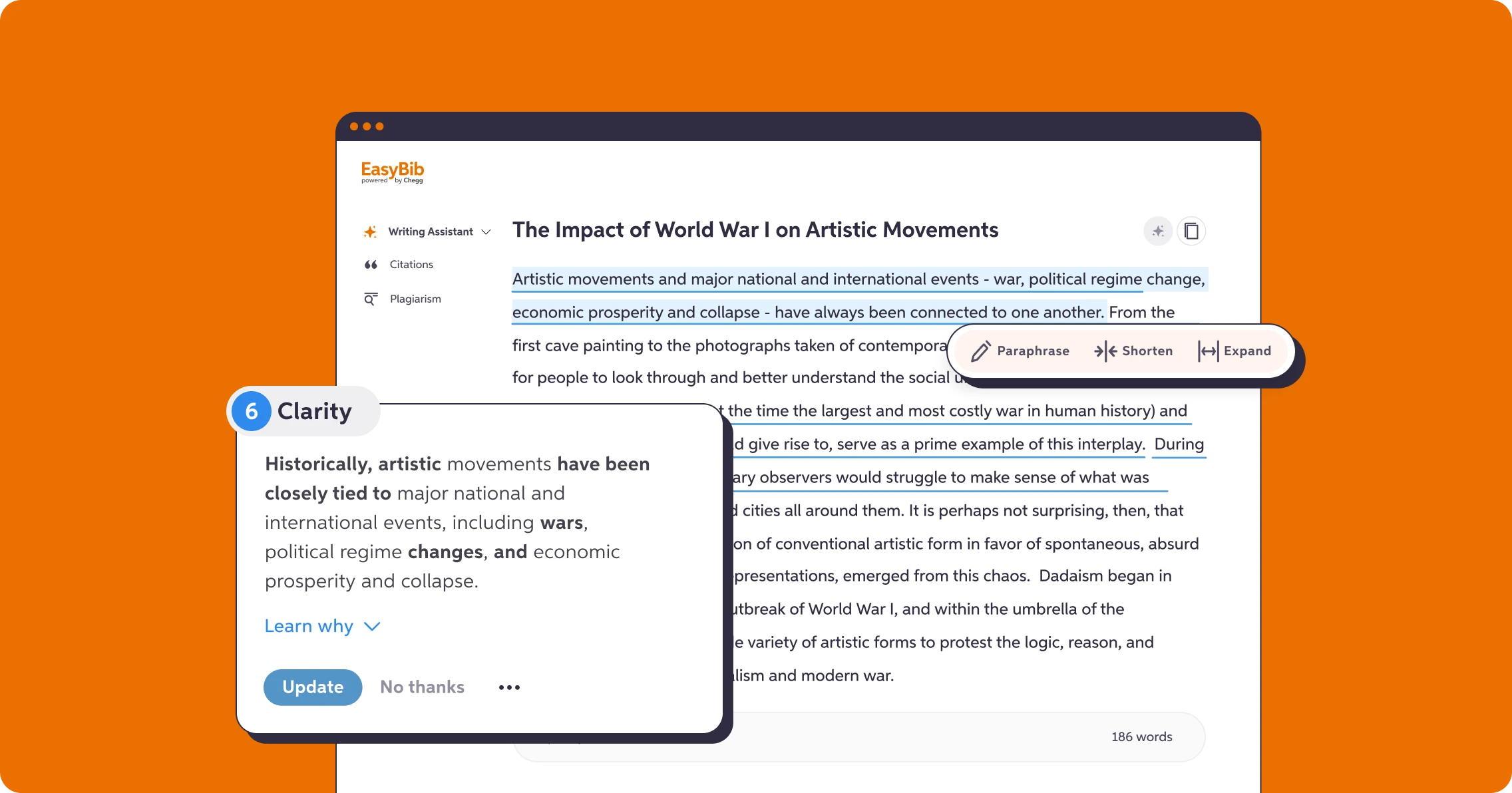Click the Citations quotation mark icon

[371, 265]
